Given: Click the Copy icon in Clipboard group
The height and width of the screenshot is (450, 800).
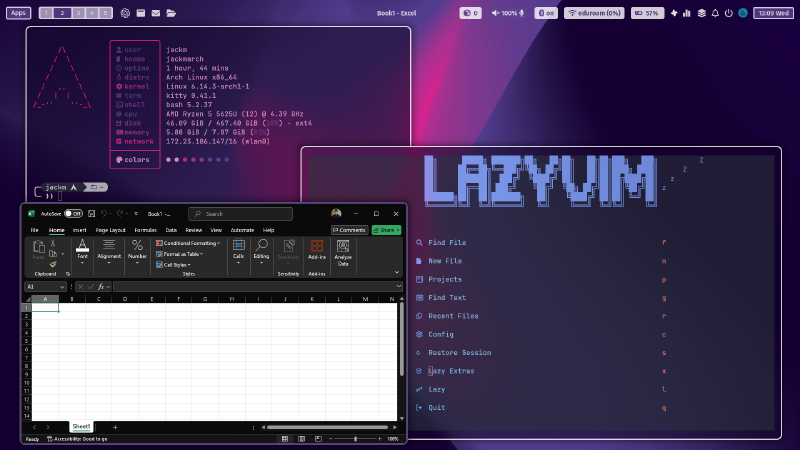Looking at the screenshot, I should coord(53,254).
